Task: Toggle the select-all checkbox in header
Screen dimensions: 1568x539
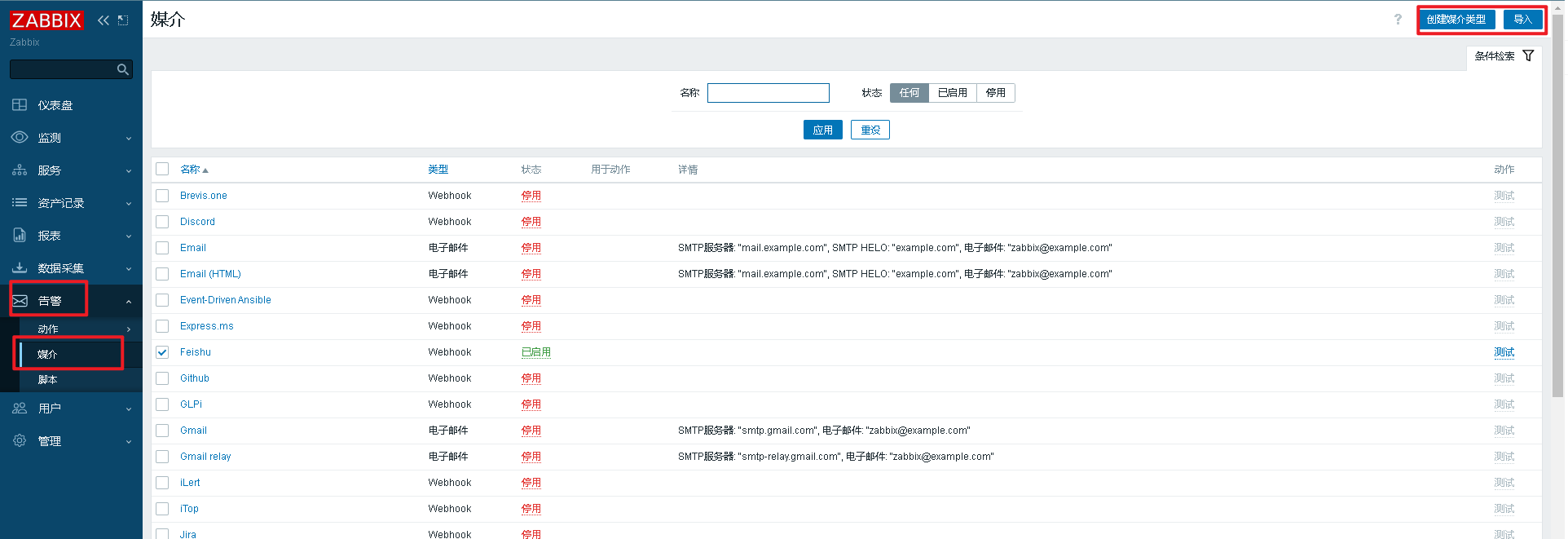Action: [x=162, y=169]
